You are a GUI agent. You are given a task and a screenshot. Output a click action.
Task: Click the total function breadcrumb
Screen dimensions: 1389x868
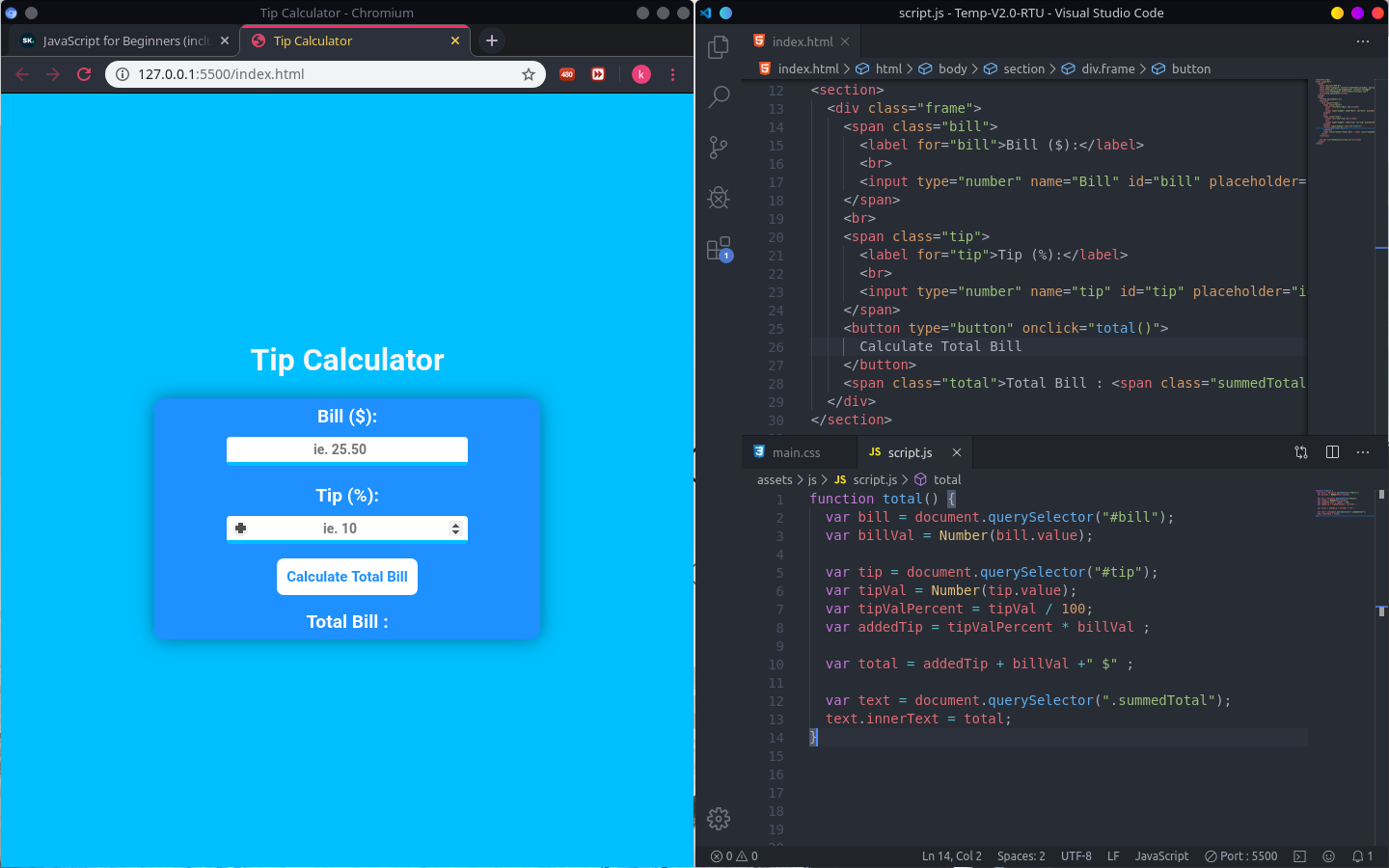tap(939, 479)
